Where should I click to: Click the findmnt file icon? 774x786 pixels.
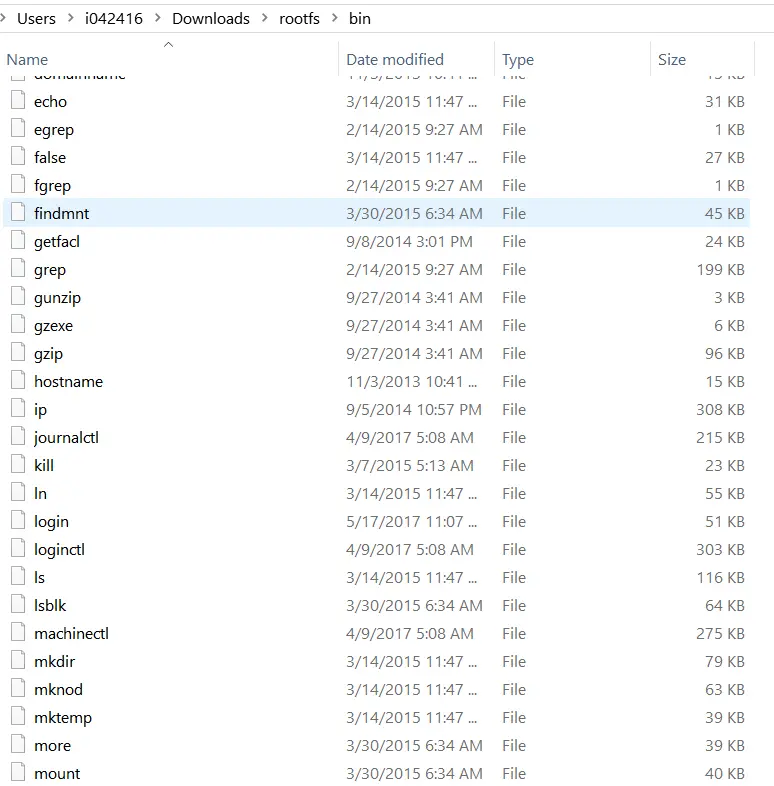18,212
